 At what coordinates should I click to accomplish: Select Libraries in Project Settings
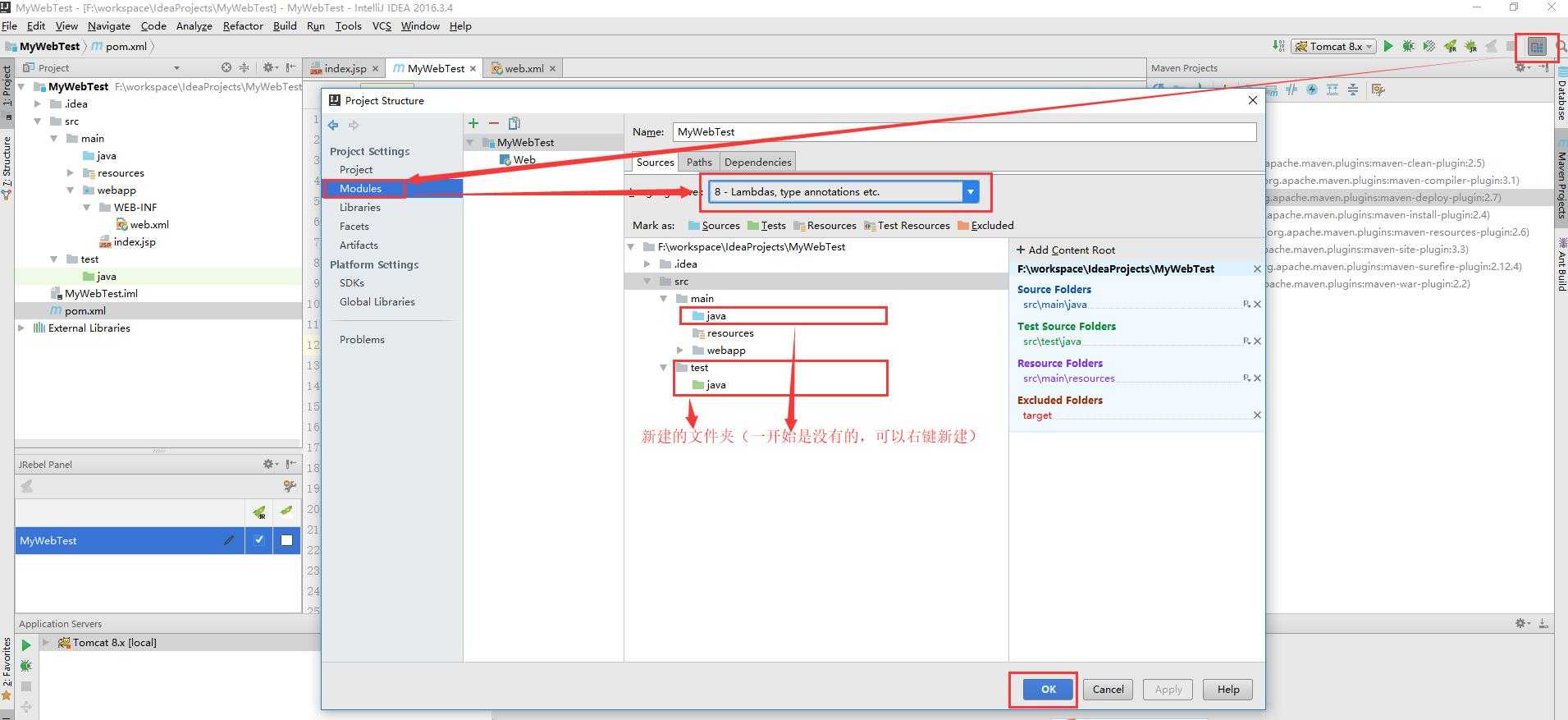pos(359,208)
